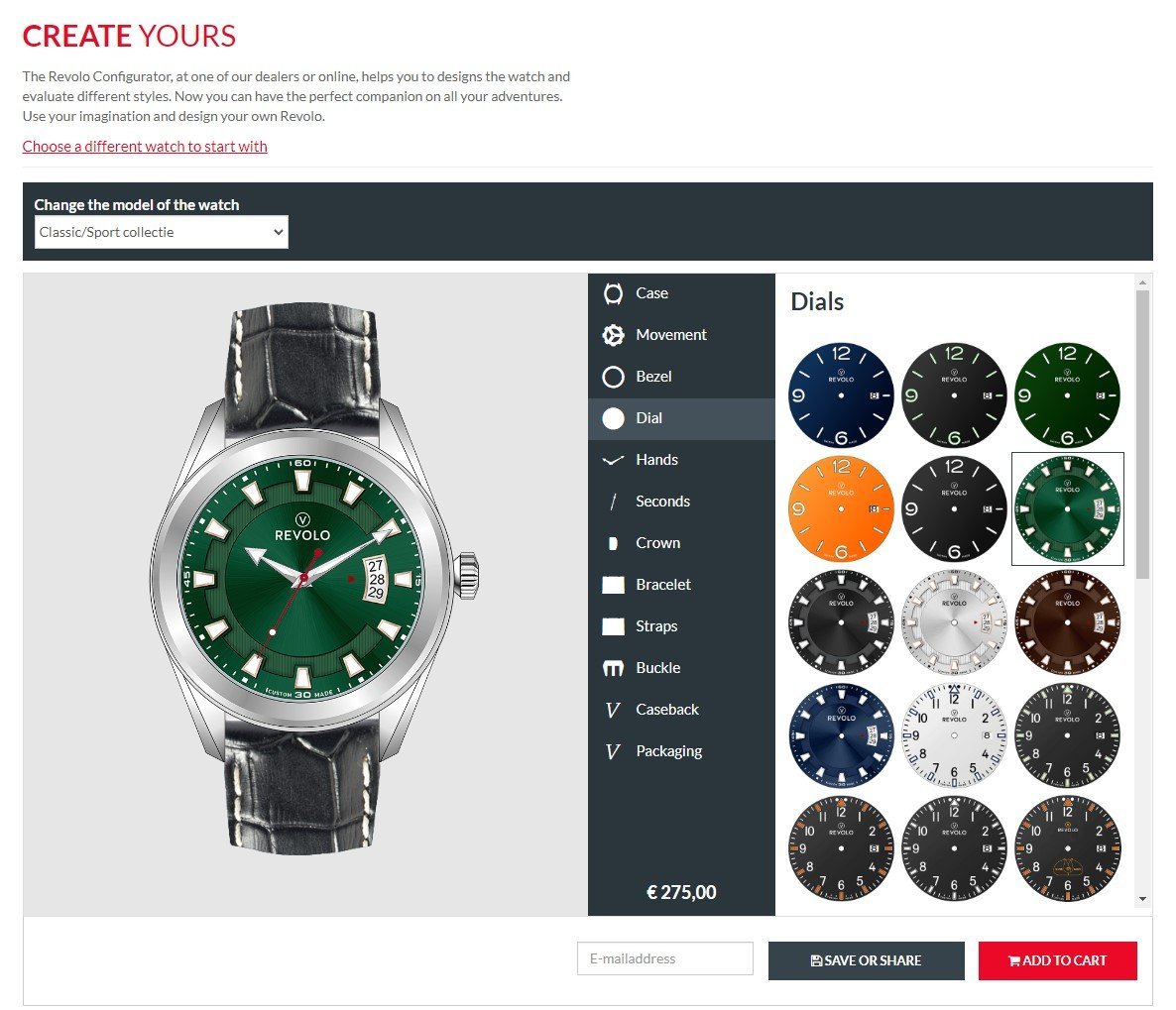This screenshot has width=1176, height=1010.
Task: Open the Hands options icon
Action: [x=613, y=460]
